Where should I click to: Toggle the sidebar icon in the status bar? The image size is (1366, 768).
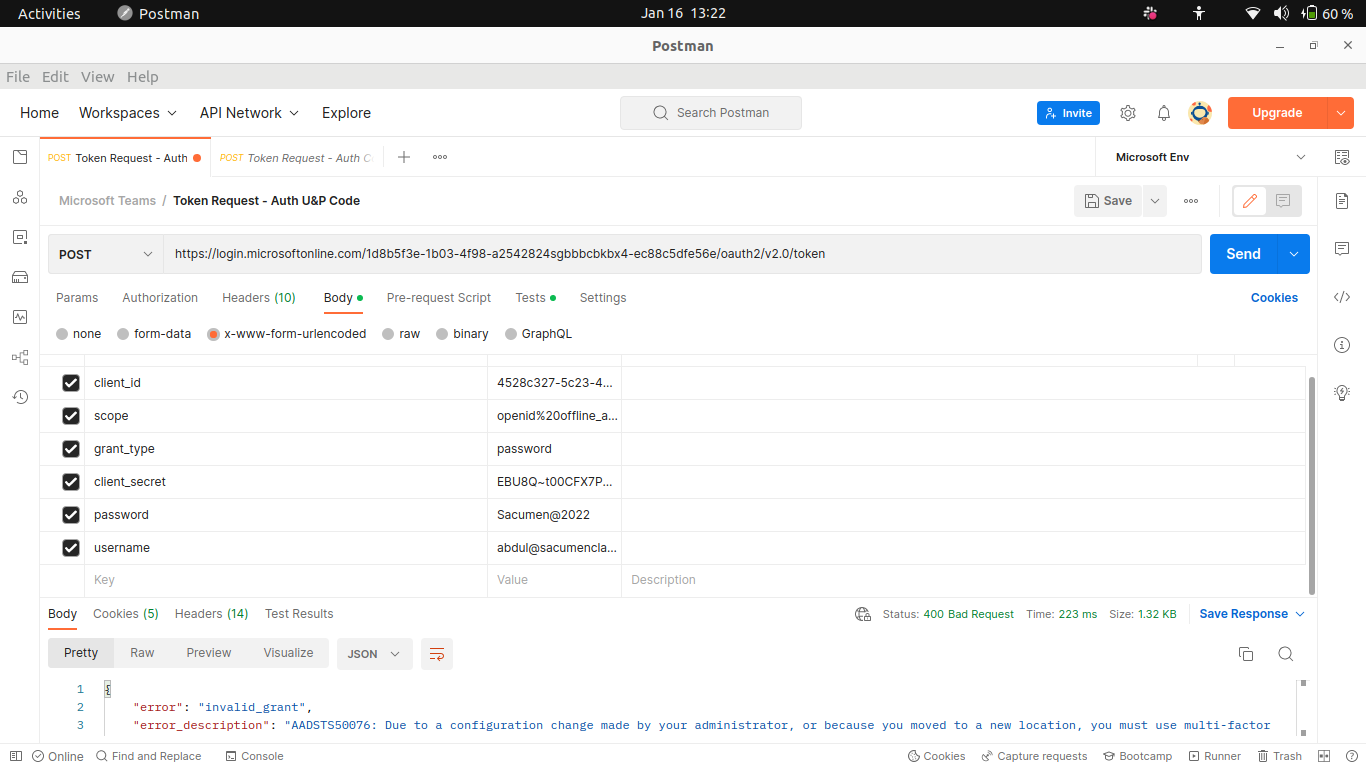[x=16, y=756]
